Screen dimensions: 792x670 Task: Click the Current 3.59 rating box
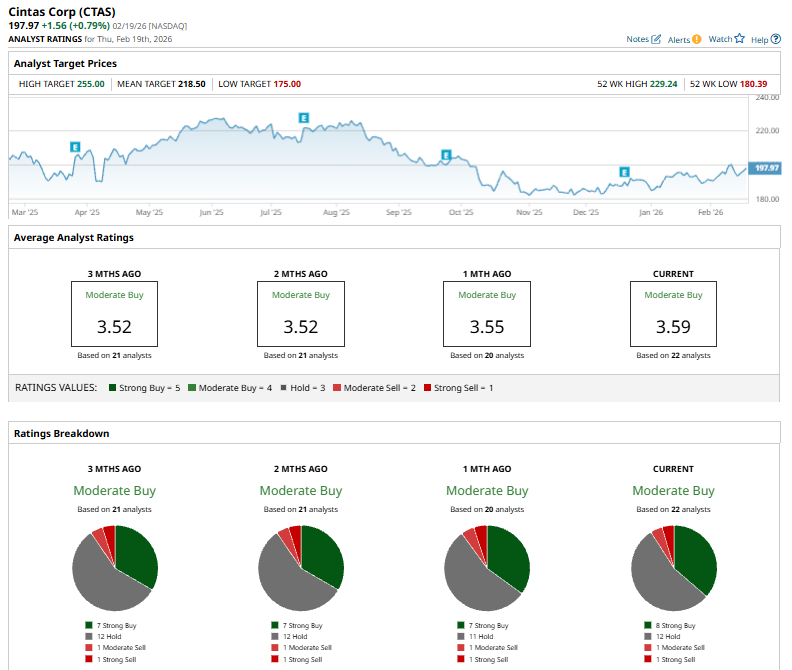pos(673,314)
